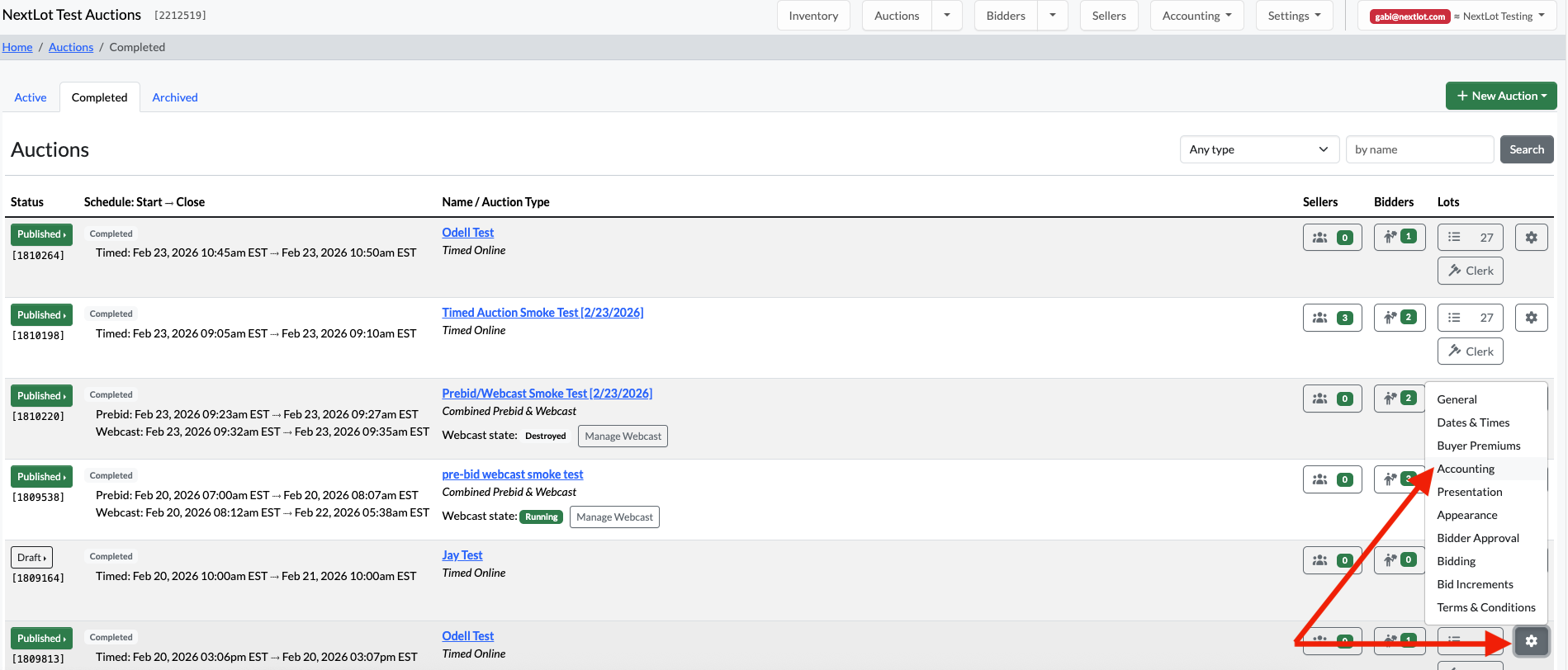The height and width of the screenshot is (670, 1568).
Task: Expand the Auctions nav dropdown arrow
Action: tap(947, 16)
